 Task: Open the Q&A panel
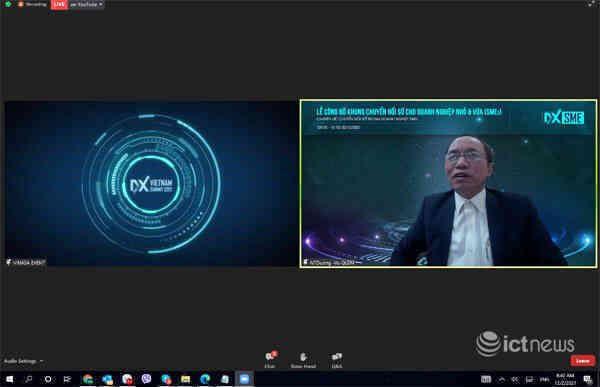tap(337, 360)
